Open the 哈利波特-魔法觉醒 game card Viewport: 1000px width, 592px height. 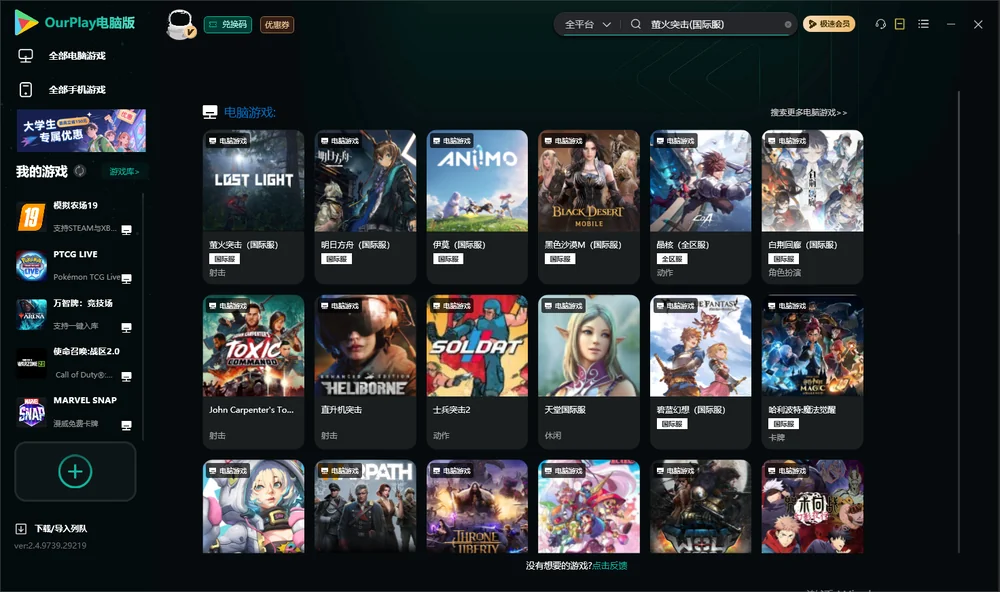[812, 371]
